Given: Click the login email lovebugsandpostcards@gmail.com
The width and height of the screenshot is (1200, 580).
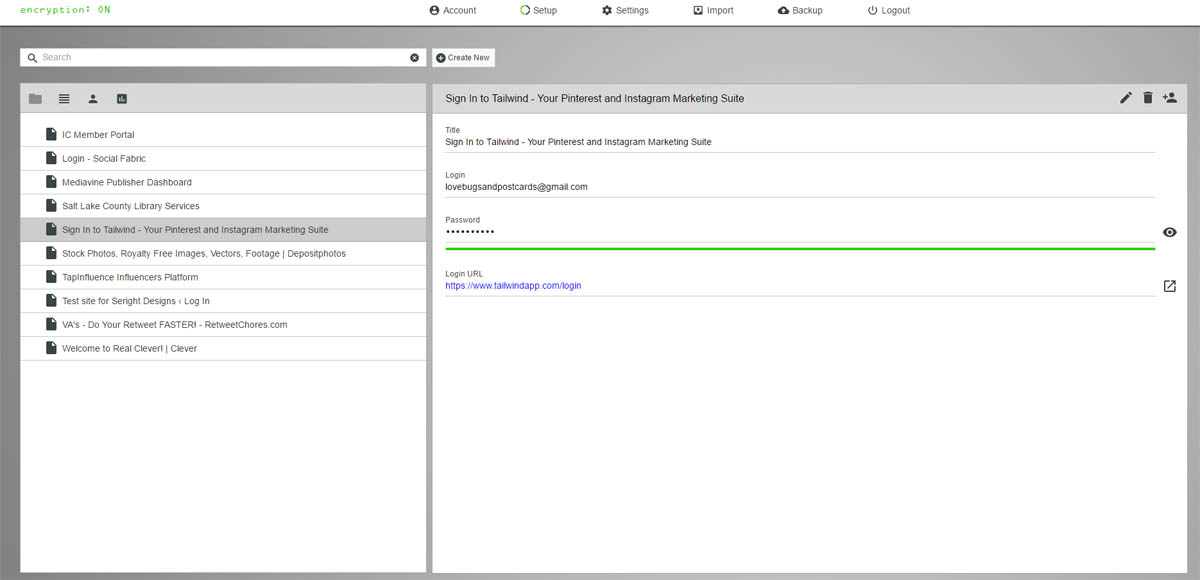Looking at the screenshot, I should pos(516,187).
